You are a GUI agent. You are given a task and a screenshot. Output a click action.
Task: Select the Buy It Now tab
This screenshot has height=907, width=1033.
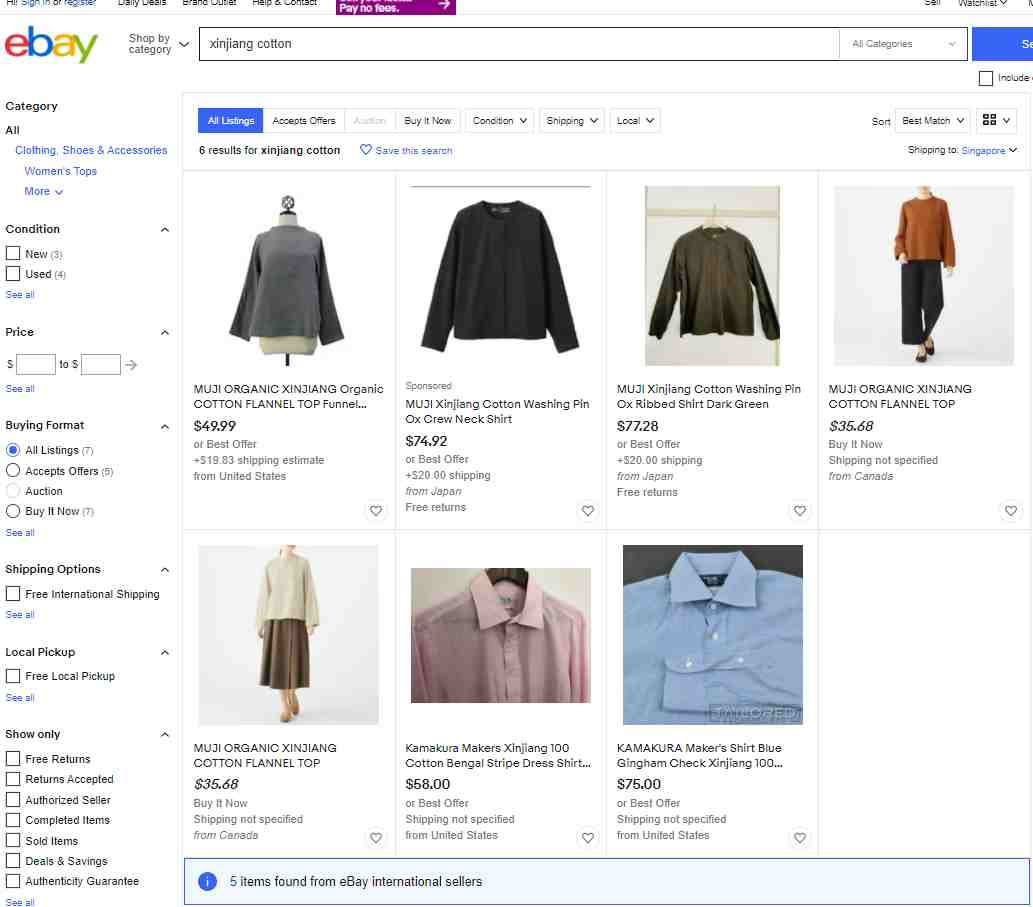click(428, 121)
